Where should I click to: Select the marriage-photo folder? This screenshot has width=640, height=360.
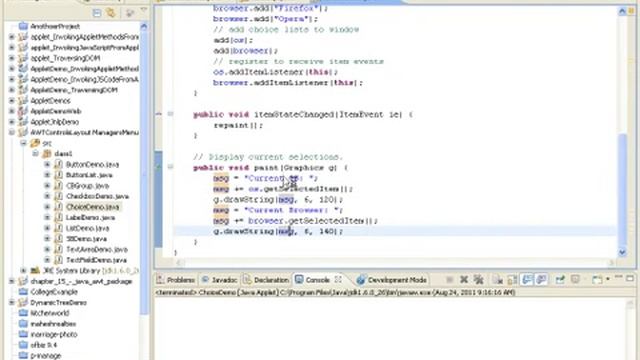pyautogui.click(x=48, y=334)
